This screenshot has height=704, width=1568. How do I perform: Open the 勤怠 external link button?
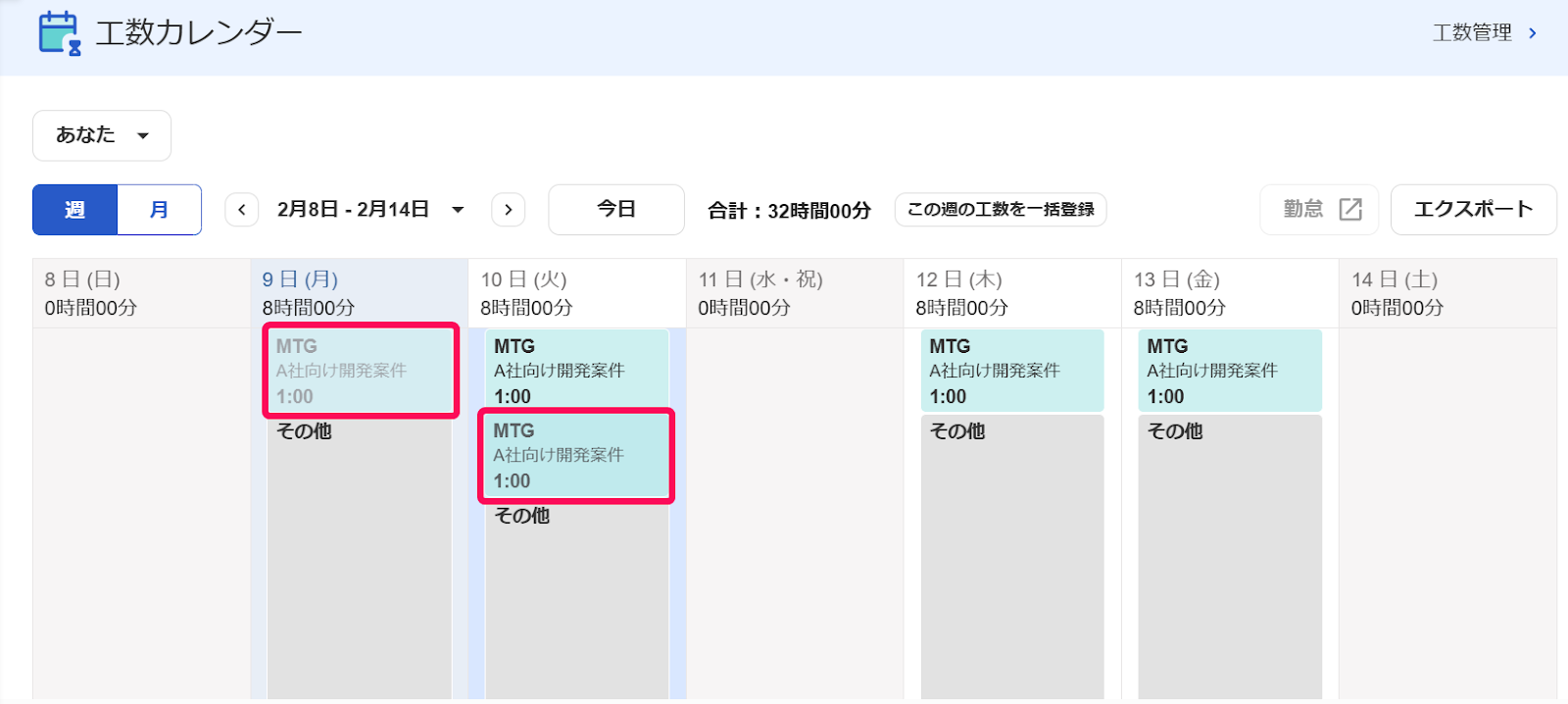[x=1319, y=210]
